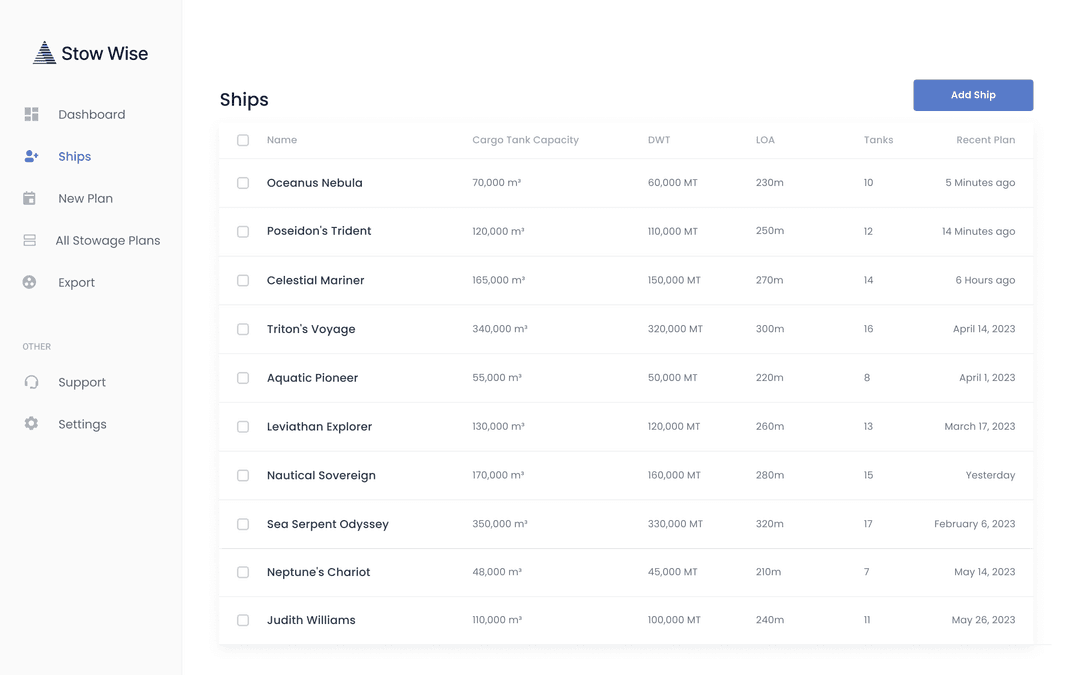Tick the Judith Williams row checkbox
1080x675 pixels.
click(243, 620)
